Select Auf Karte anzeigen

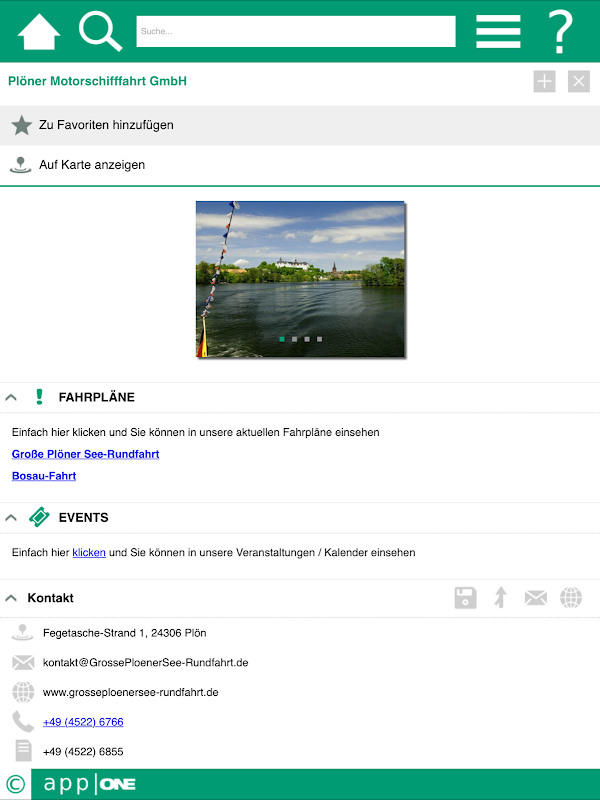pos(300,165)
